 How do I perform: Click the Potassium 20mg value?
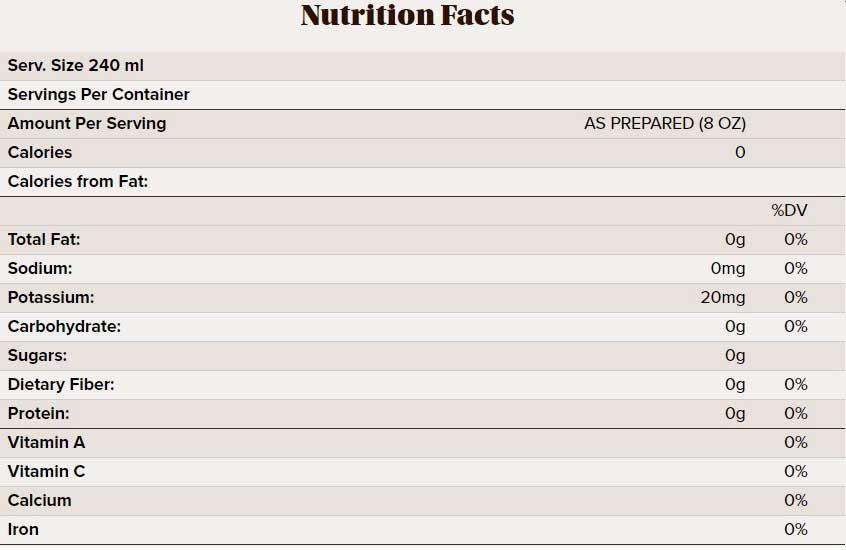pyautogui.click(x=724, y=298)
